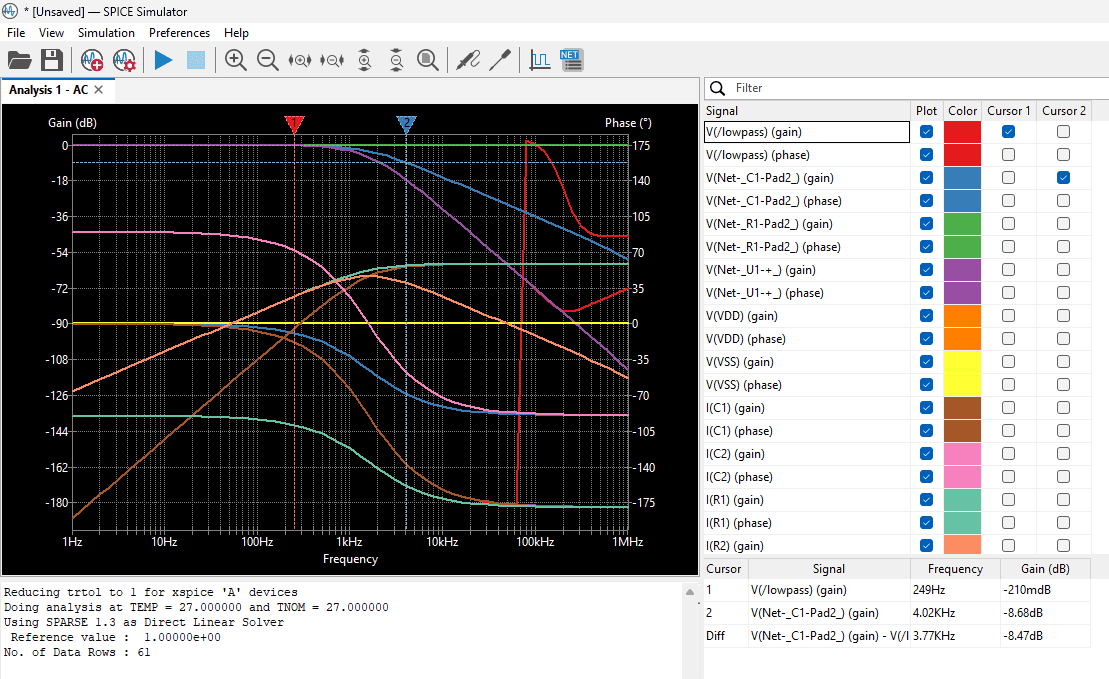Image resolution: width=1109 pixels, height=679 pixels.
Task: Uncheck Plot for V(/lowpass) (phase)
Action: [926, 154]
